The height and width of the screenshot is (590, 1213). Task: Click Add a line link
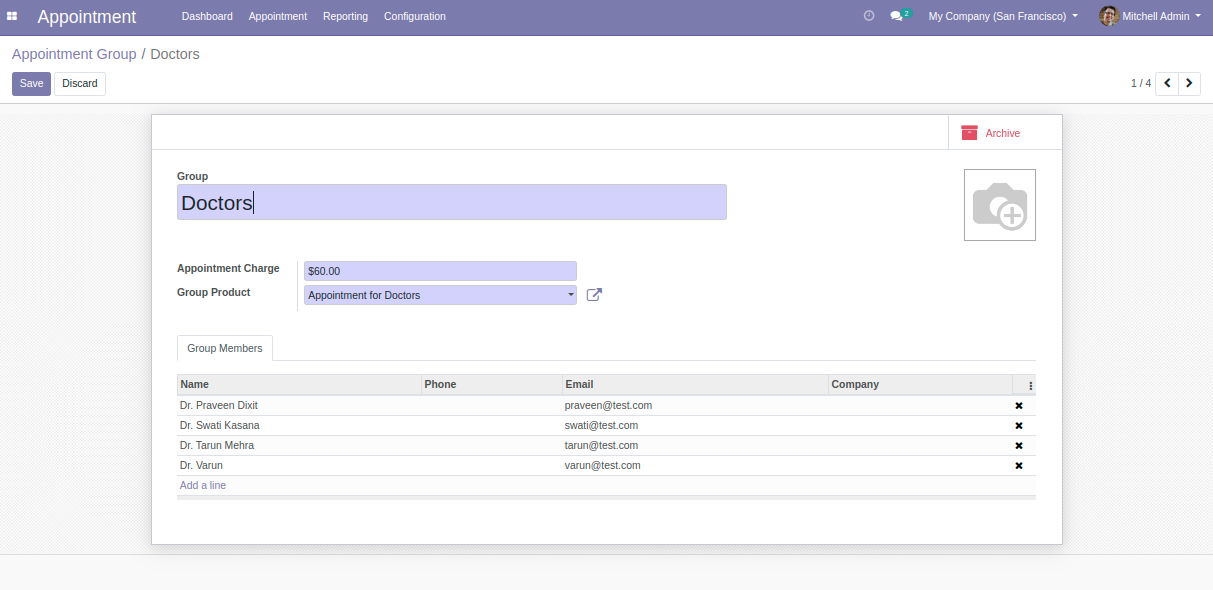tap(203, 486)
